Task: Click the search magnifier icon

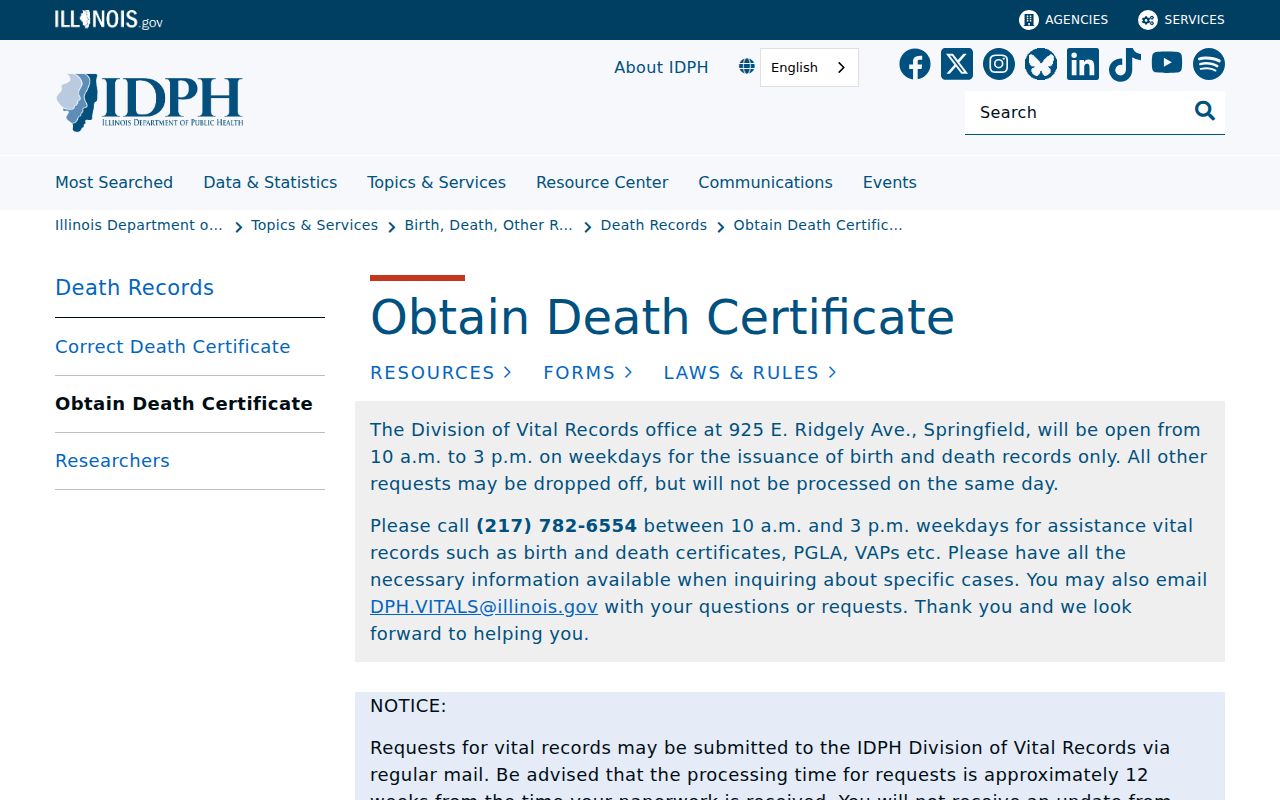Action: (1205, 111)
